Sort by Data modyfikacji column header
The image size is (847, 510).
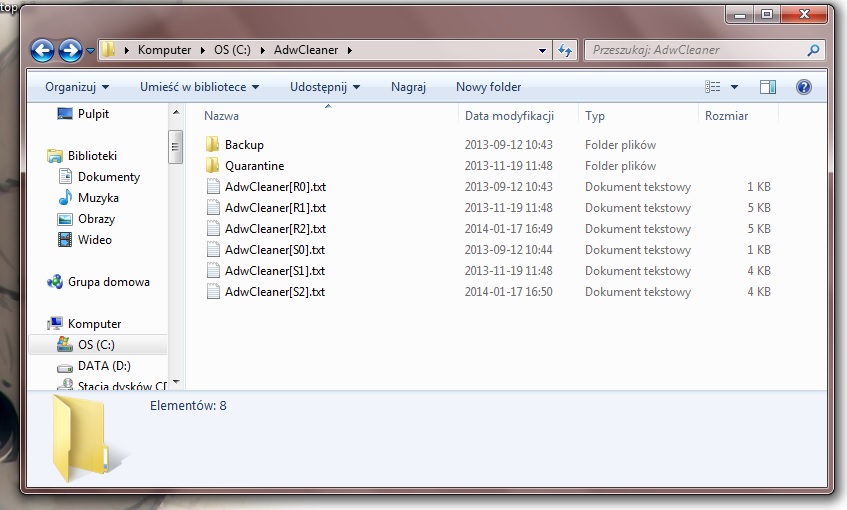click(509, 116)
